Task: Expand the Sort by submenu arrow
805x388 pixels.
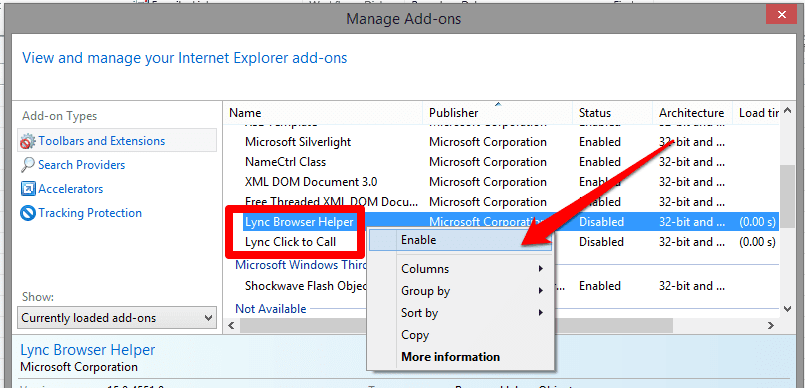Action: [x=541, y=313]
